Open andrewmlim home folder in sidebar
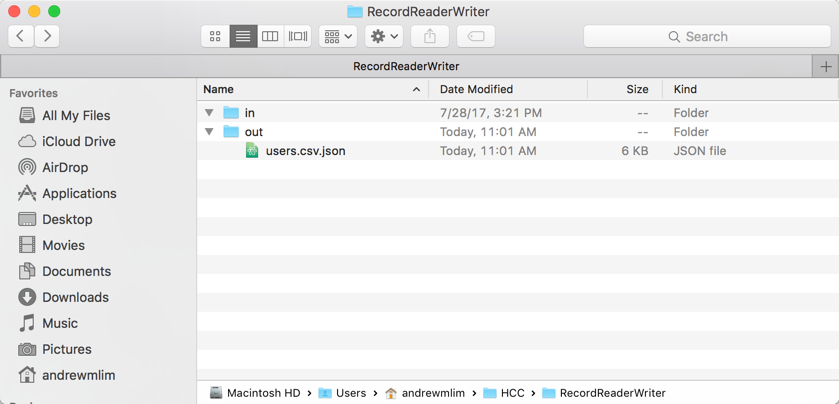The height and width of the screenshot is (404, 839). pyautogui.click(x=79, y=375)
